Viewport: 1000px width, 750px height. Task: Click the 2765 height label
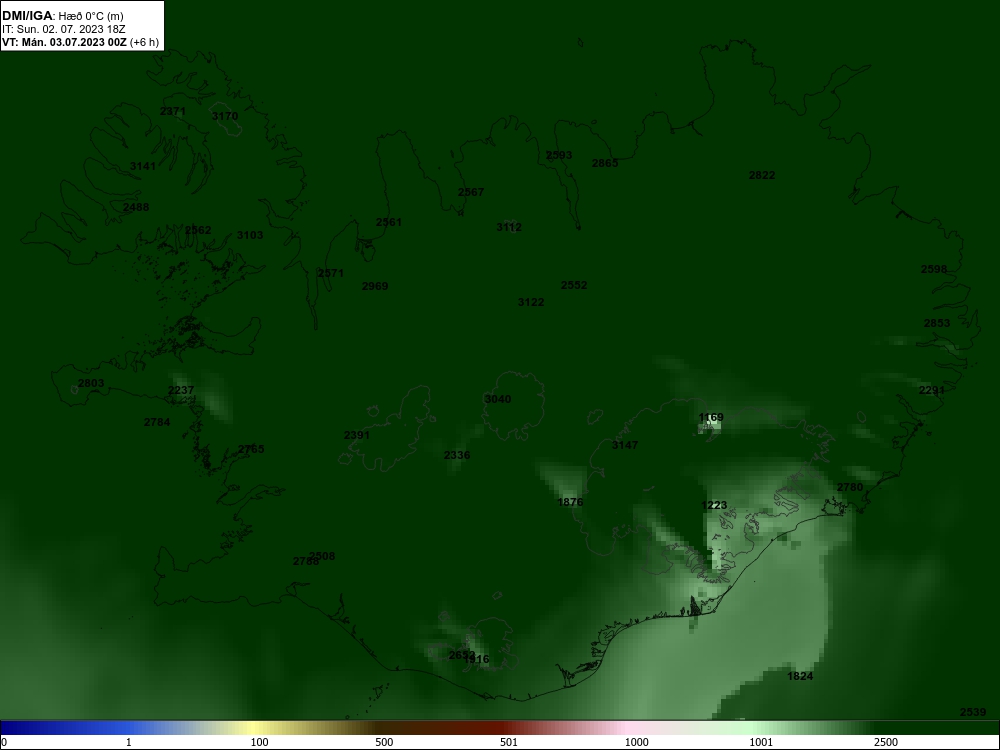(251, 449)
